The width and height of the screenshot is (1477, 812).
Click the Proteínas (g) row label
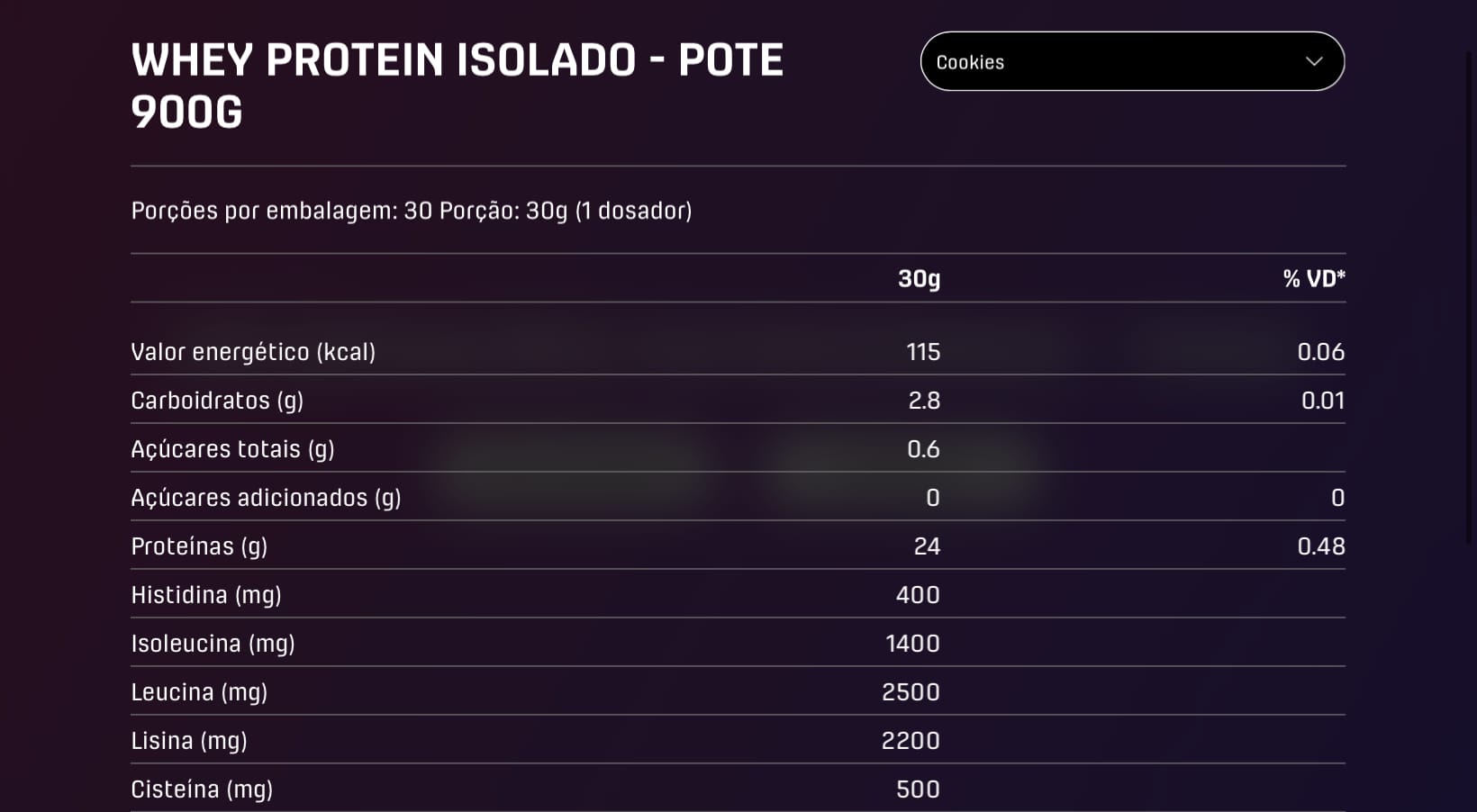point(199,546)
